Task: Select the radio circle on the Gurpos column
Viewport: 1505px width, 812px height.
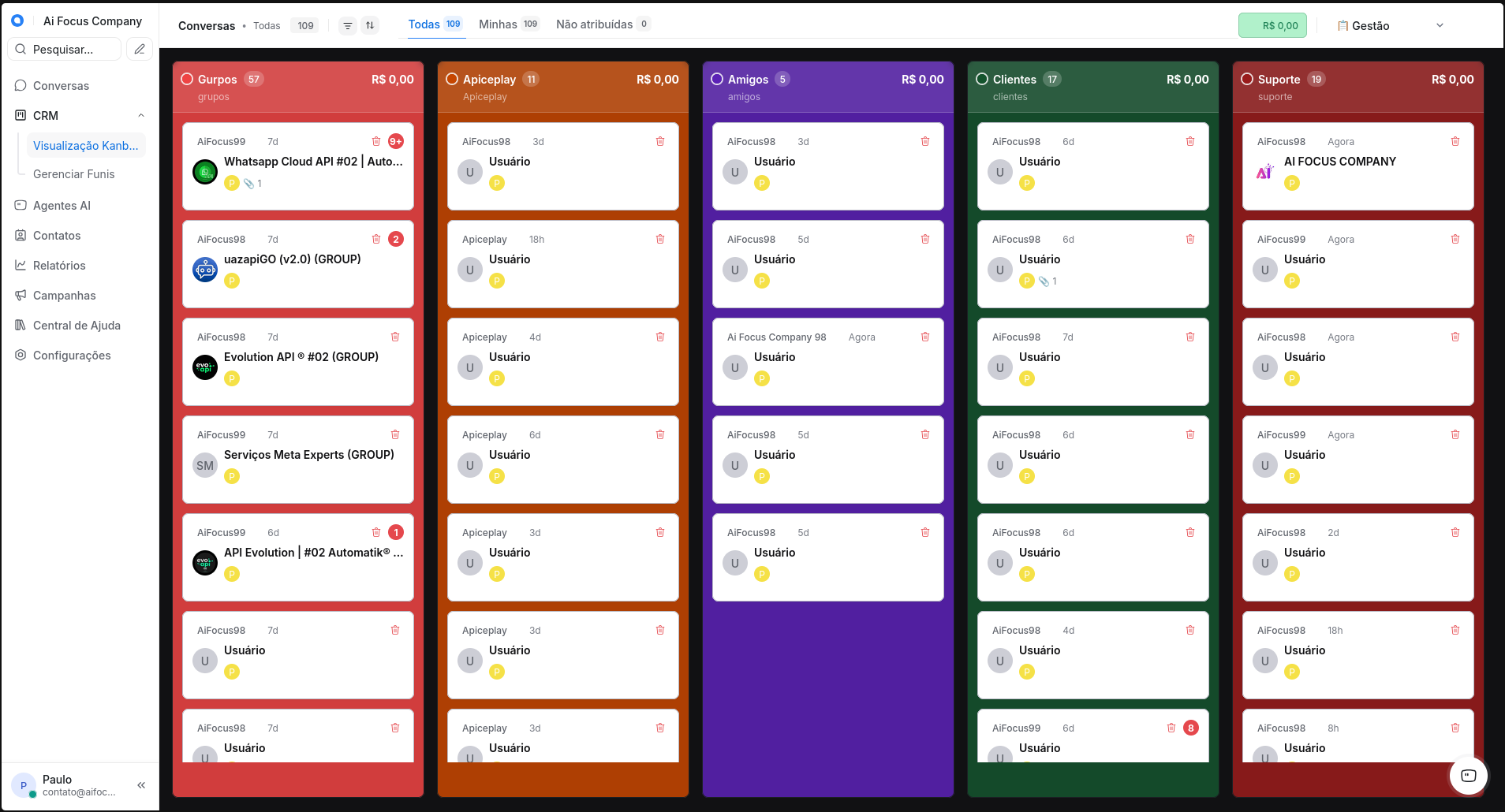Action: pyautogui.click(x=188, y=78)
